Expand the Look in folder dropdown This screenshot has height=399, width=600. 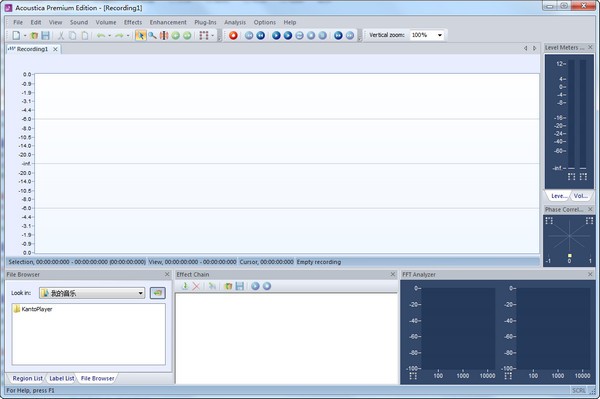[140, 293]
